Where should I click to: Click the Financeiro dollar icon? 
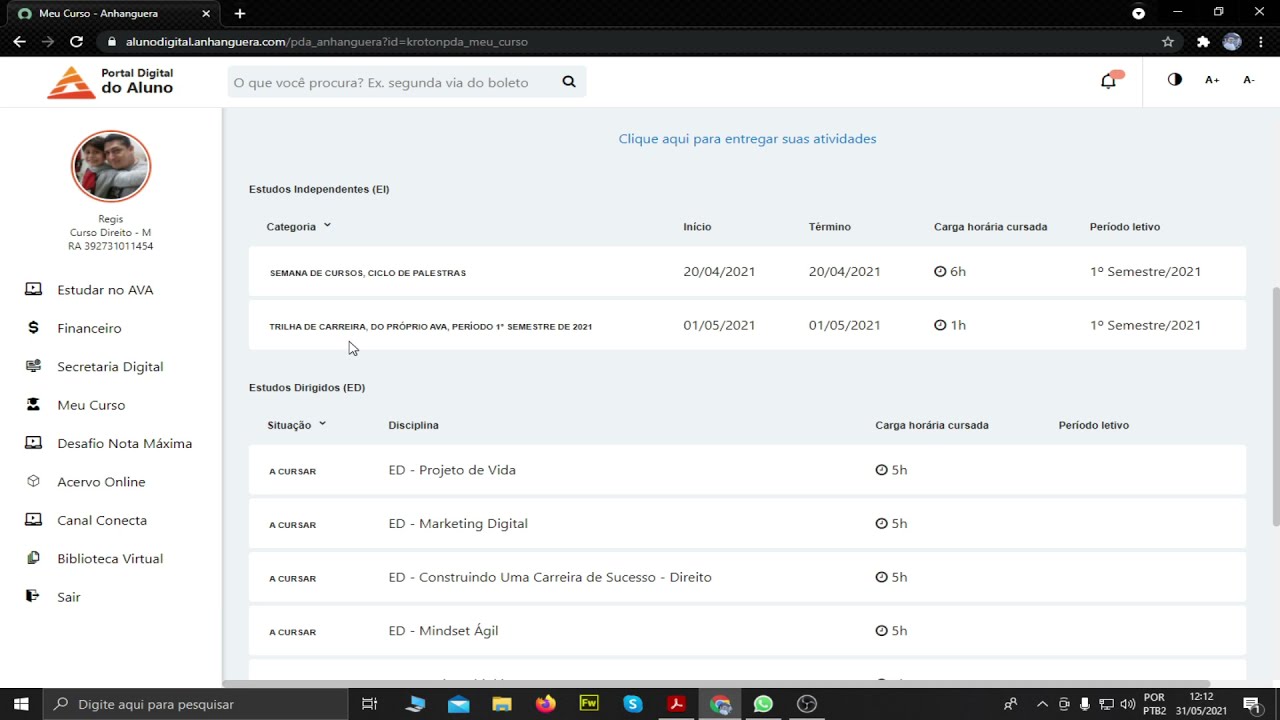point(33,328)
